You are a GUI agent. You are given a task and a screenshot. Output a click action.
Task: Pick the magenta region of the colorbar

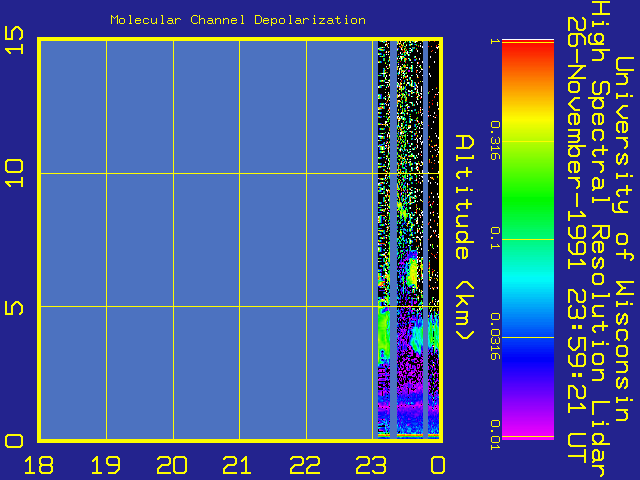click(528, 429)
